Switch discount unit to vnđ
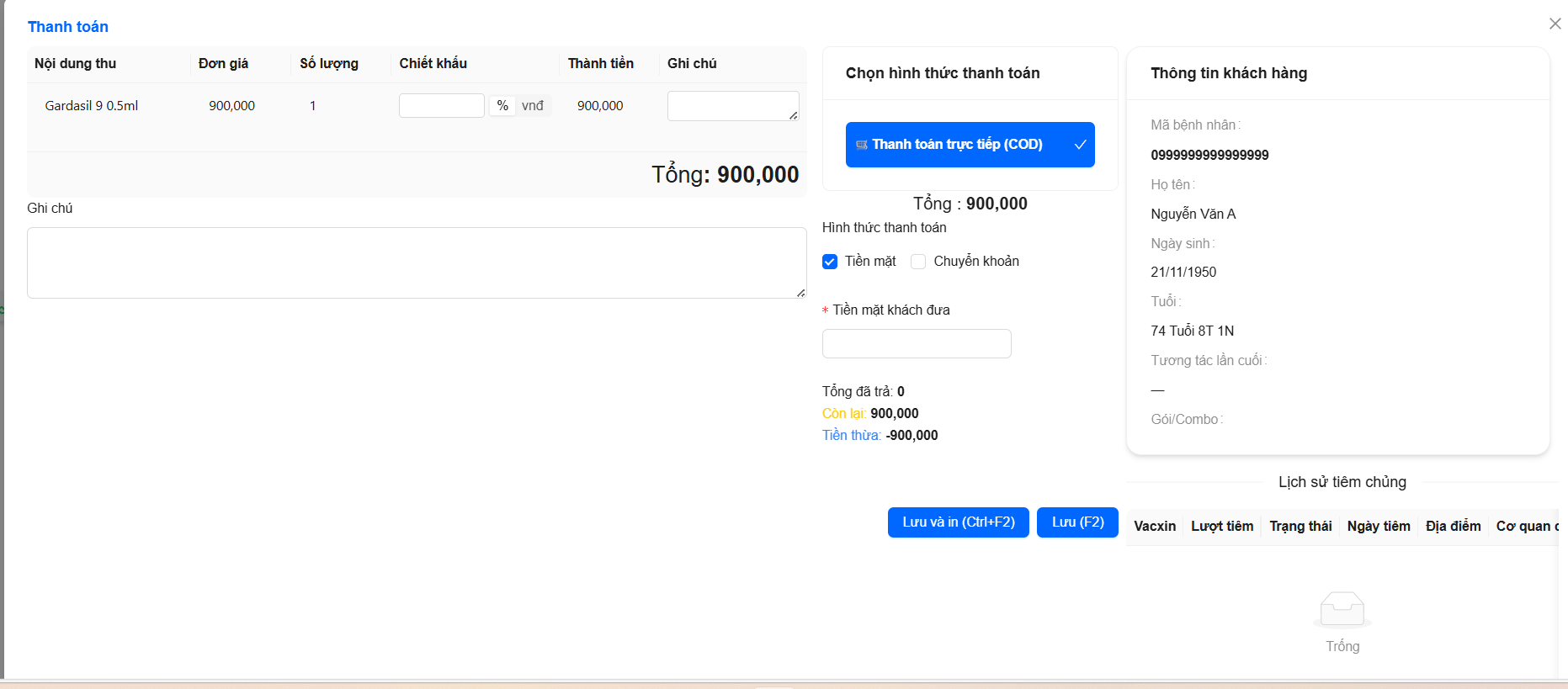 coord(532,106)
